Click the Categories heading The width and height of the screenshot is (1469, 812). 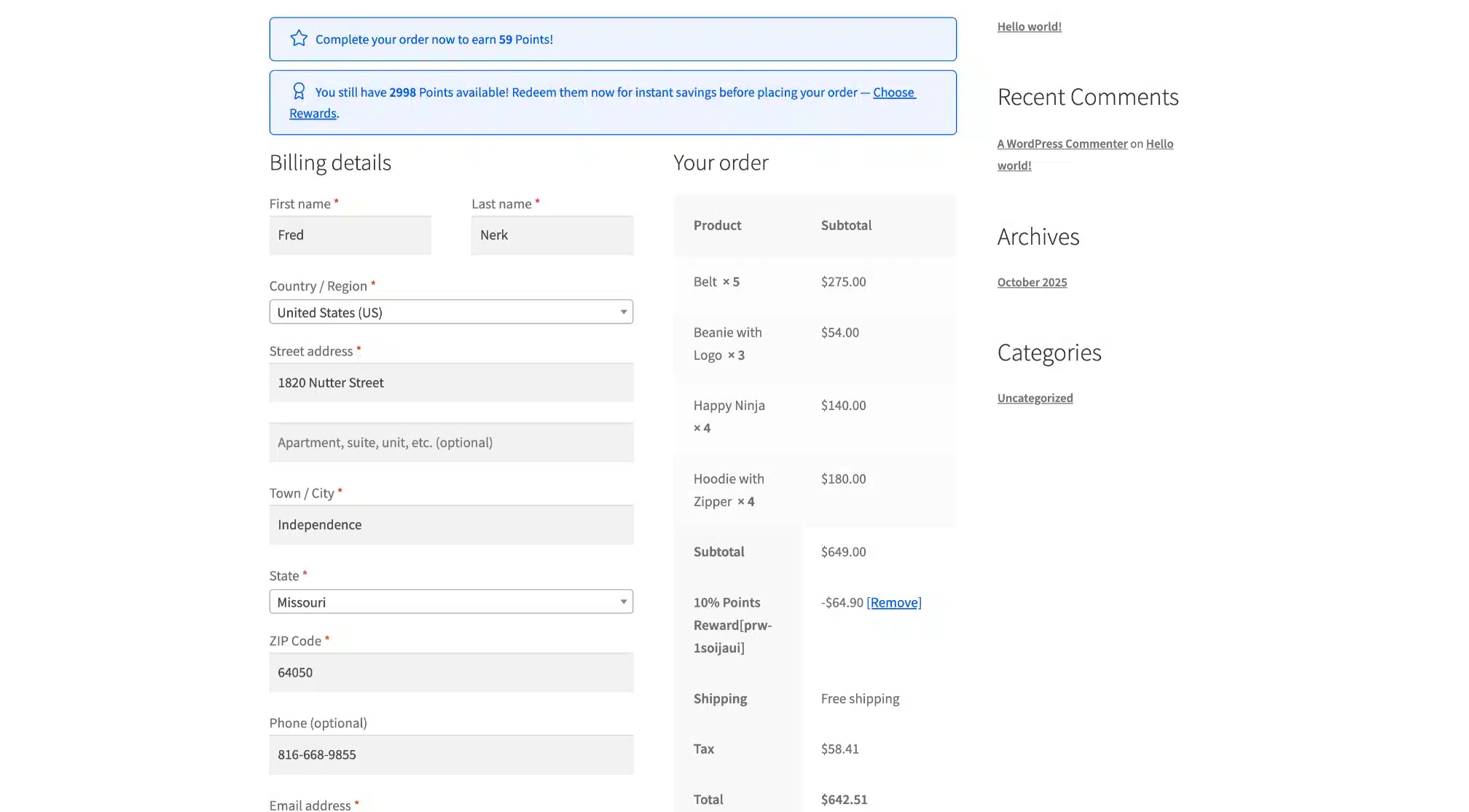(x=1049, y=353)
